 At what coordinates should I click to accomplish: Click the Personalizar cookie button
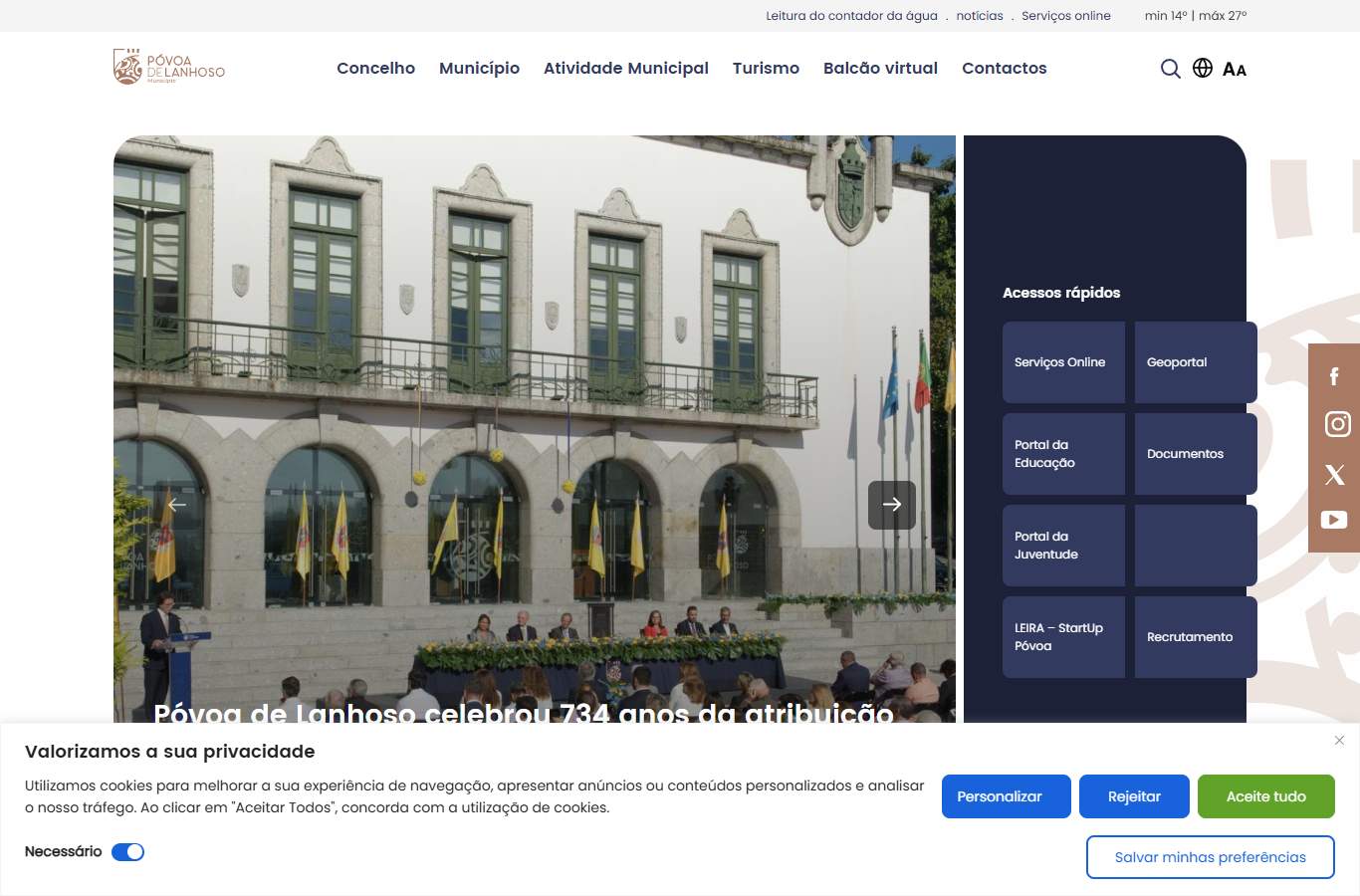click(x=1007, y=796)
